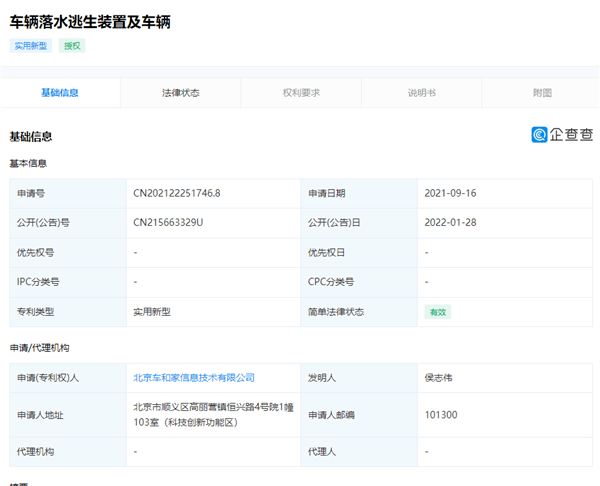The height and width of the screenshot is (486, 600).
Task: Click the application date 2021-09-16
Action: (x=452, y=193)
